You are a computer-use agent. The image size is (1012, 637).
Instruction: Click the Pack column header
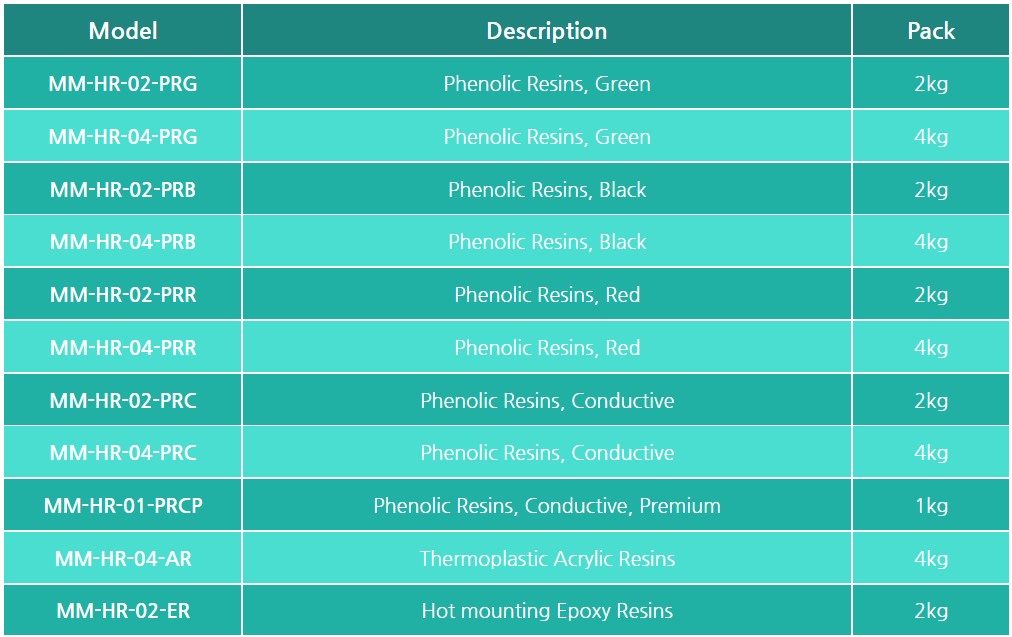(931, 30)
